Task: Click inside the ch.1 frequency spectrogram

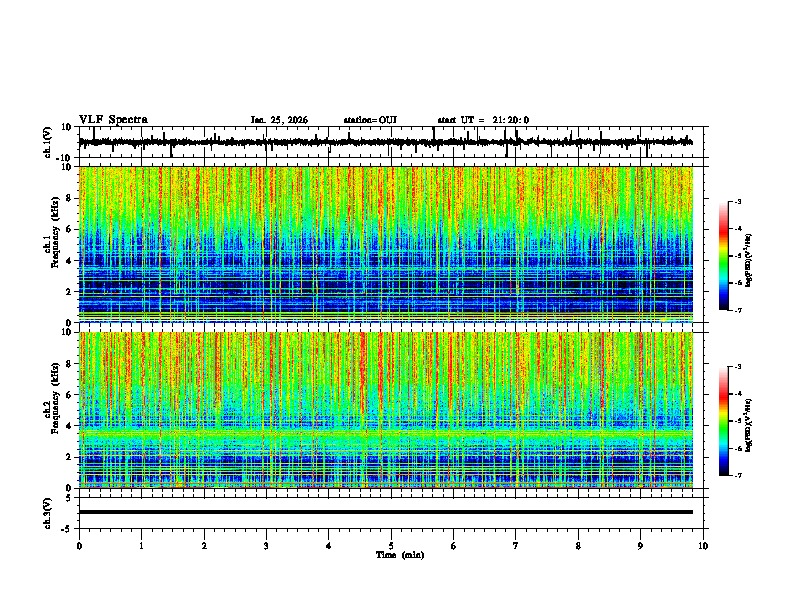Action: click(x=386, y=244)
